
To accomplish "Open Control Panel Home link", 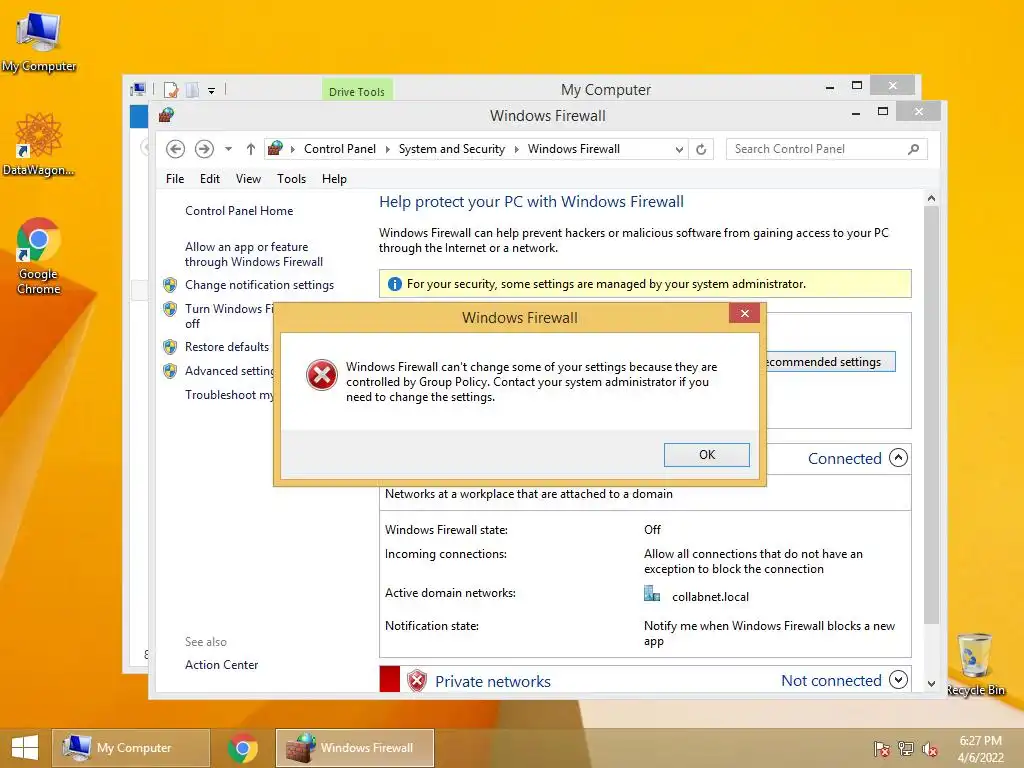I will coord(239,211).
